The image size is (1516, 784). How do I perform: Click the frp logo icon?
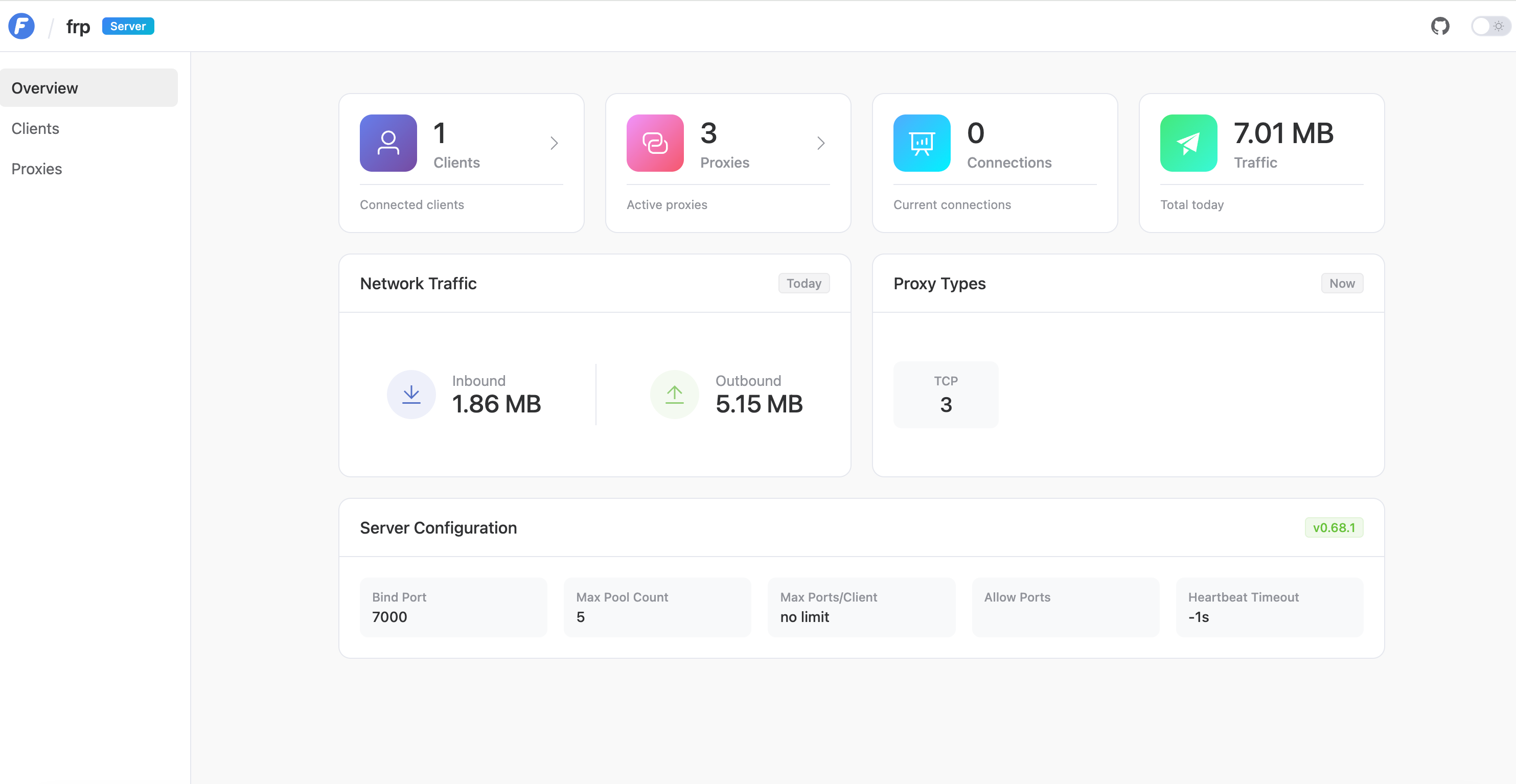[x=21, y=26]
